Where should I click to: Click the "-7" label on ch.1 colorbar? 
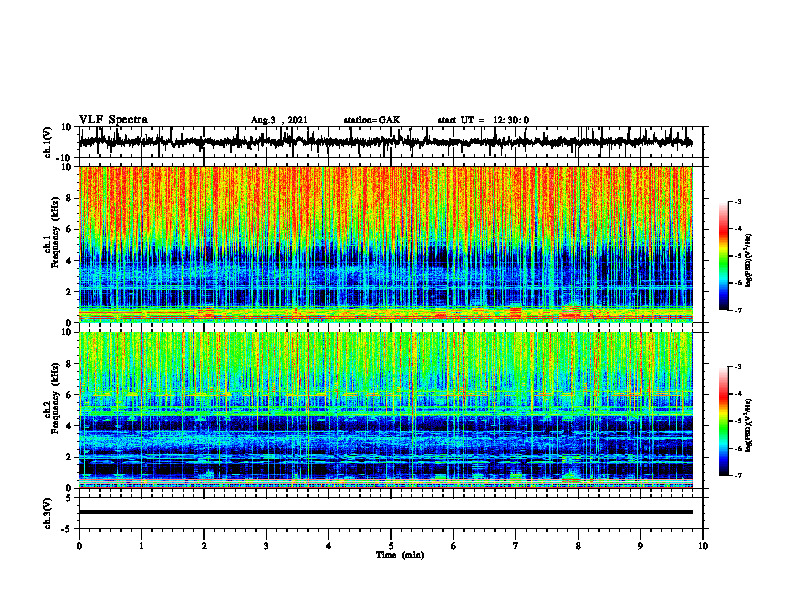click(737, 310)
